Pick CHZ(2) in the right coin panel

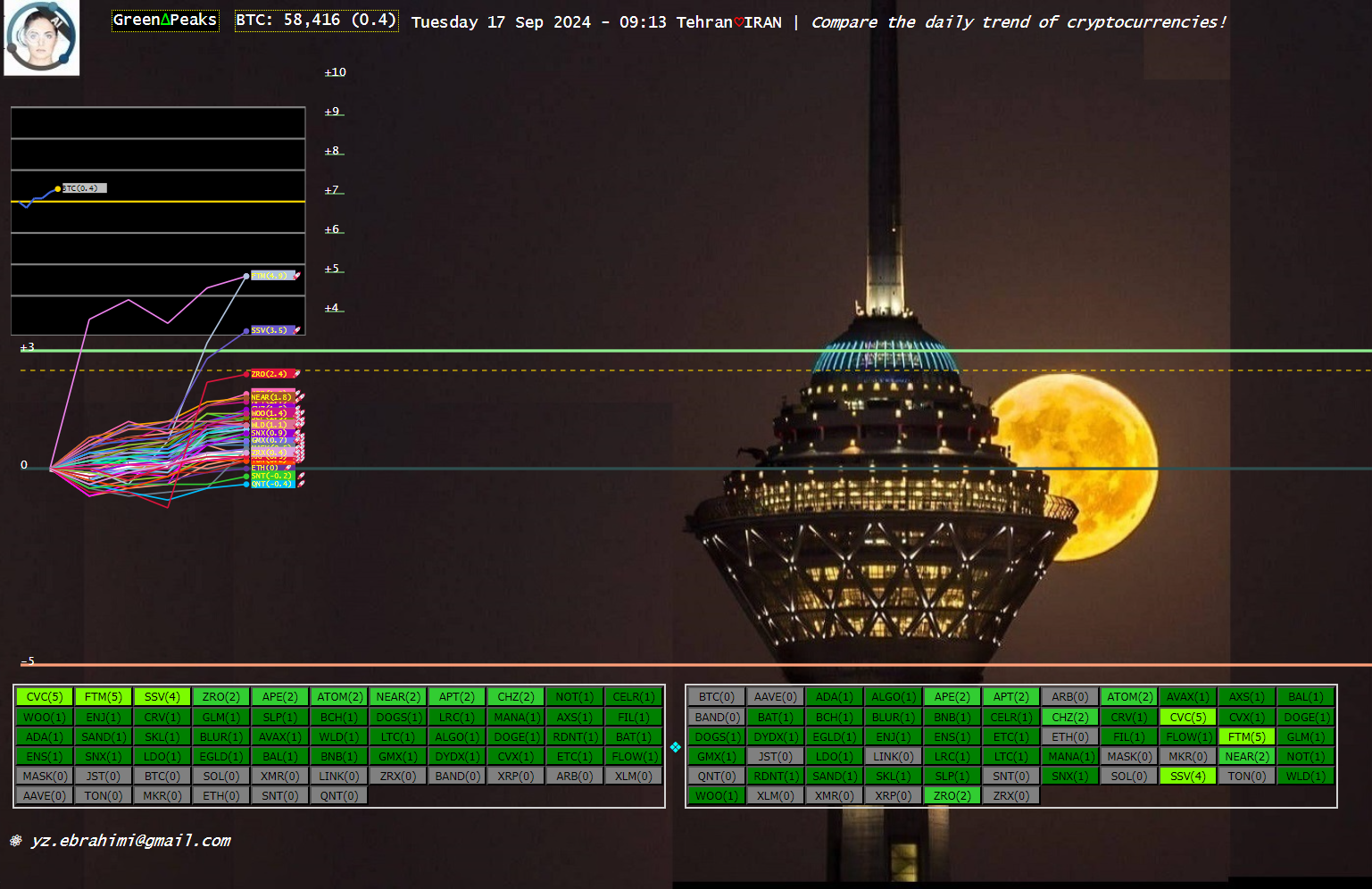pyautogui.click(x=1070, y=717)
